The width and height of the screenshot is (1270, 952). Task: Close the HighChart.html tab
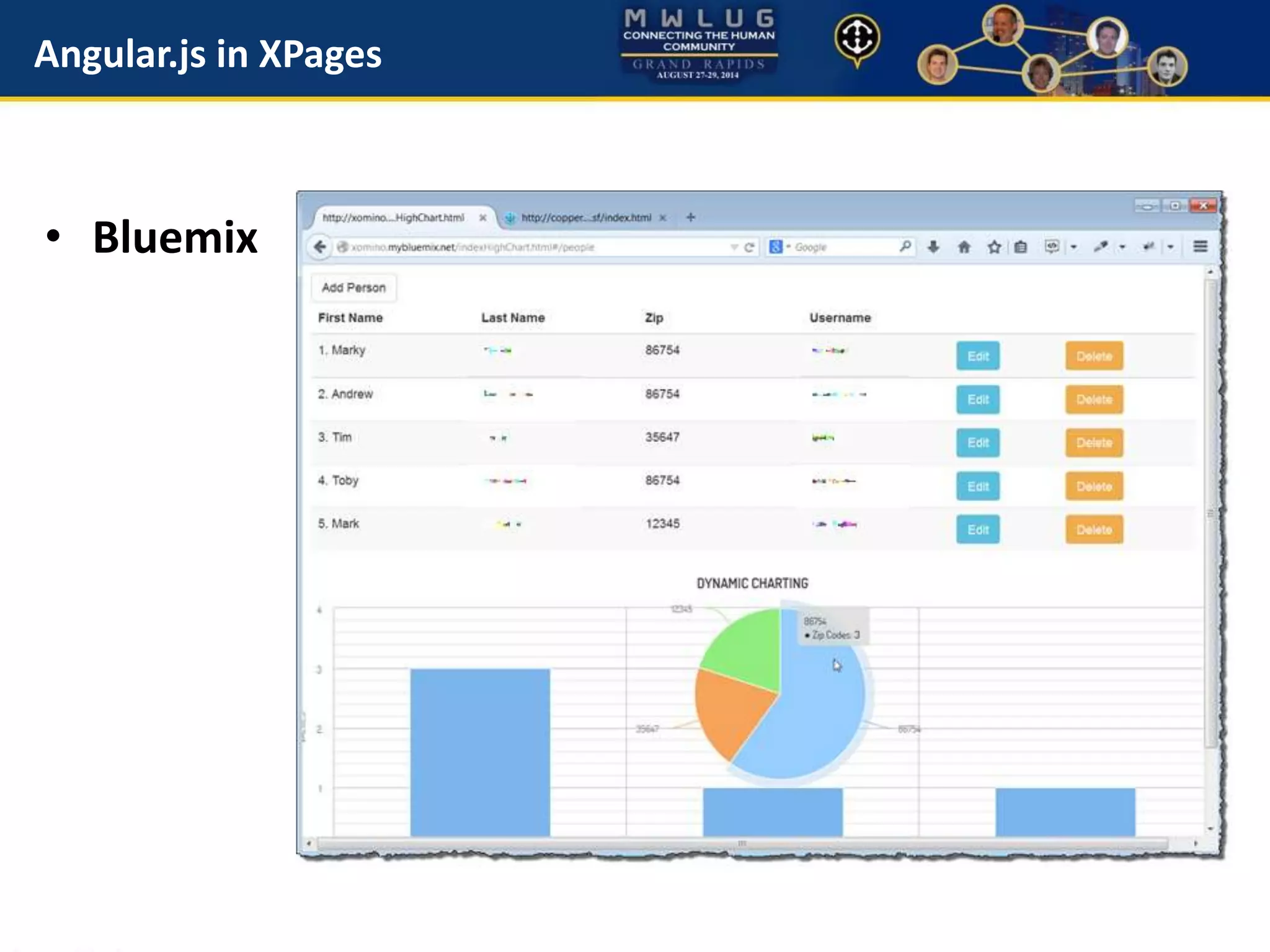(482, 218)
